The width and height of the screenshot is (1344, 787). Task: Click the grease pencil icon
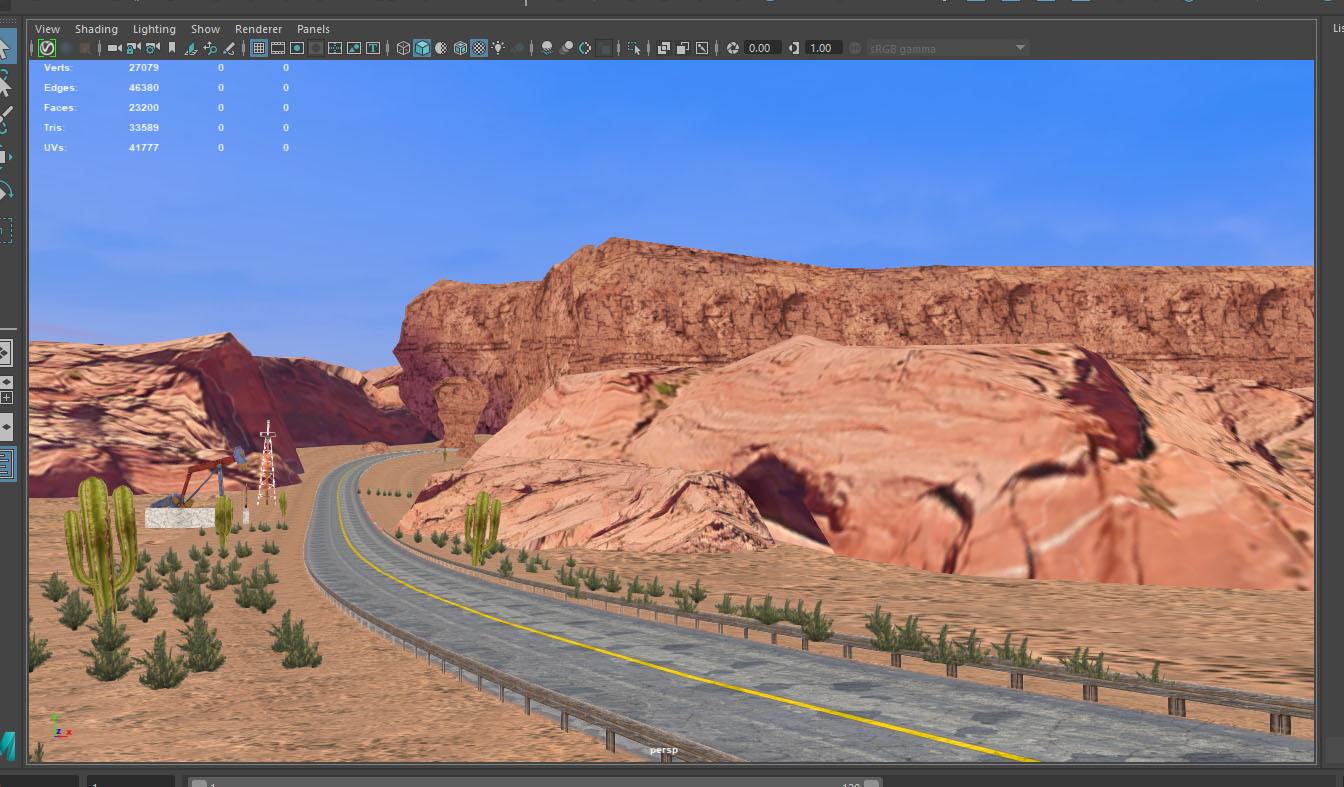tap(229, 48)
